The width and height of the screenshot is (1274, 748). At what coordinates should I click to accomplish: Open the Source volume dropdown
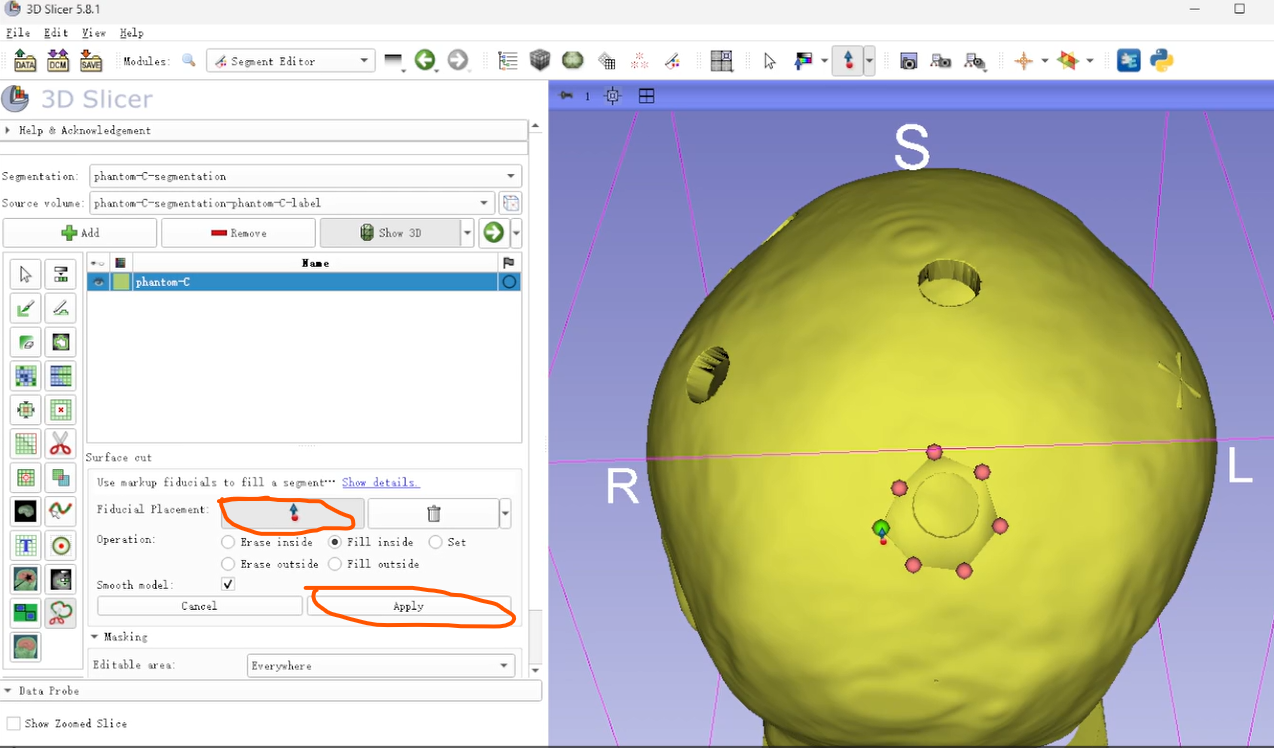[x=292, y=203]
